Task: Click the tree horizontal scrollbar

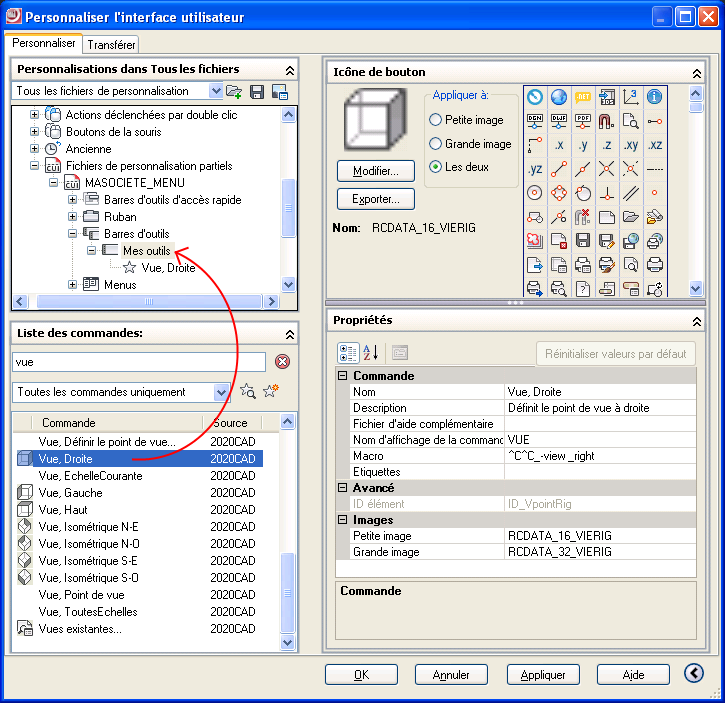Action: [x=147, y=301]
